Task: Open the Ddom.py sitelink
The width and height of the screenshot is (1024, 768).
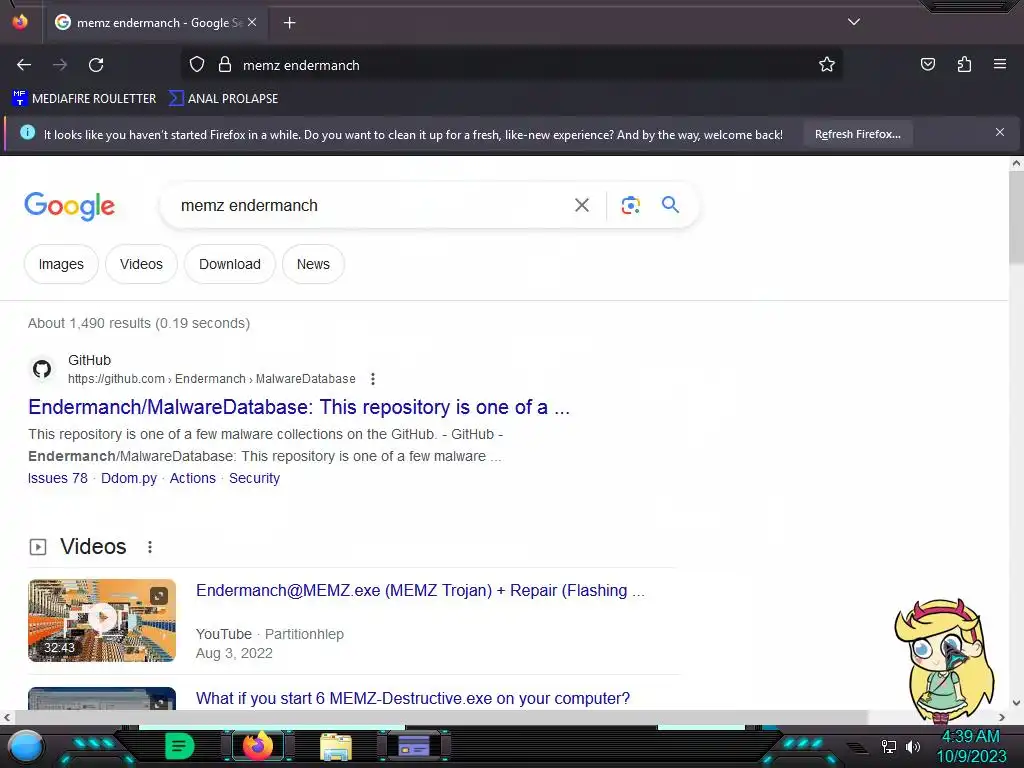Action: pyautogui.click(x=129, y=478)
